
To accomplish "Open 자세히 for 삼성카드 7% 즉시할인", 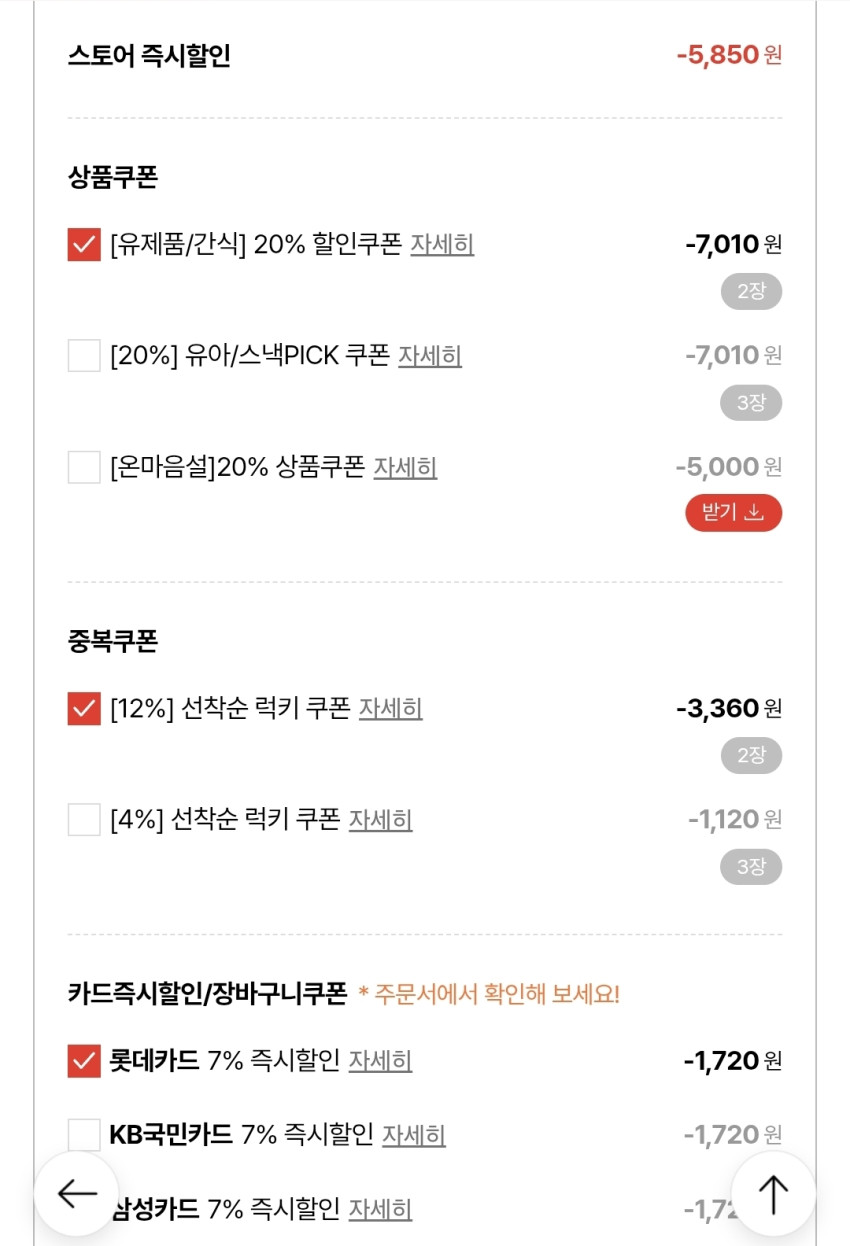I will click(x=380, y=1209).
